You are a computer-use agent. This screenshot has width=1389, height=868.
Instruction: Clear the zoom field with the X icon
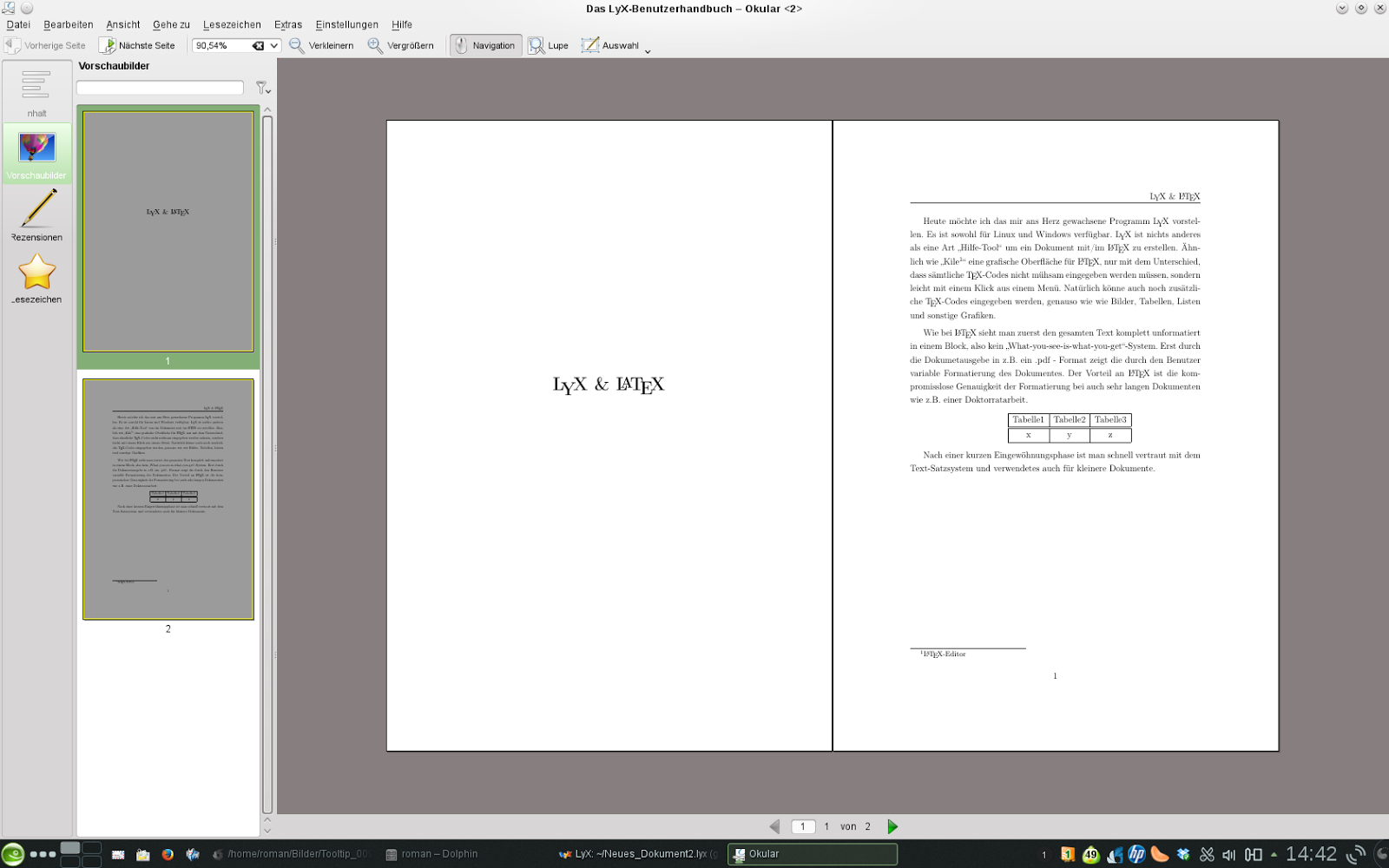click(258, 45)
